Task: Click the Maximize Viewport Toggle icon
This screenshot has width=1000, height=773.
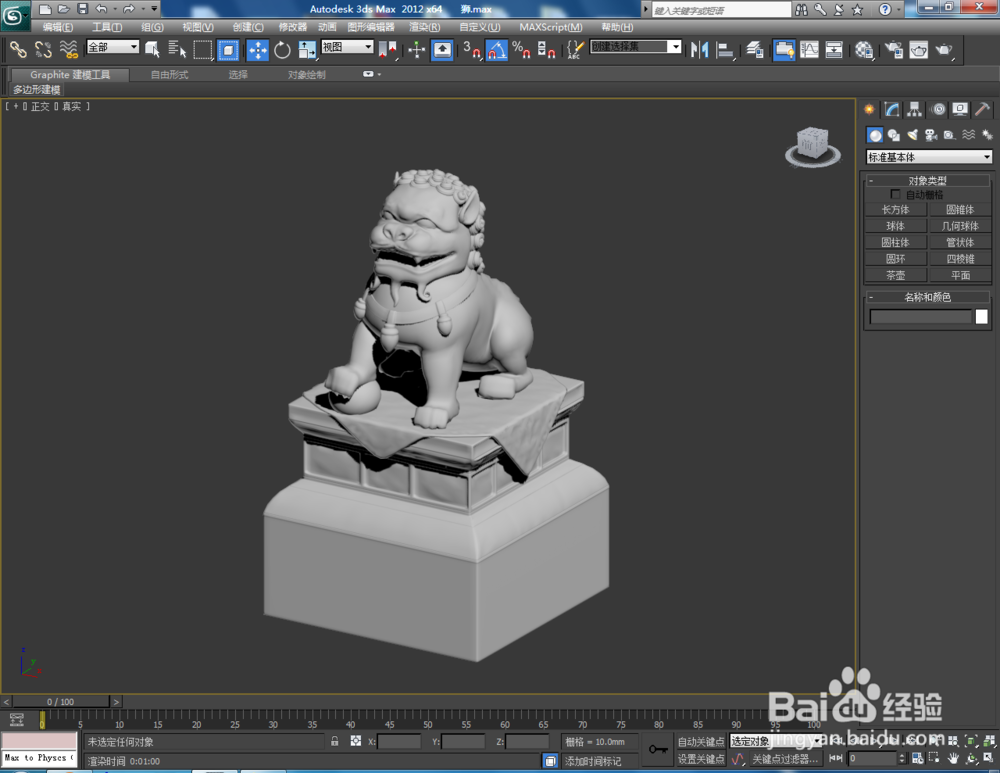Action: pyautogui.click(x=989, y=758)
